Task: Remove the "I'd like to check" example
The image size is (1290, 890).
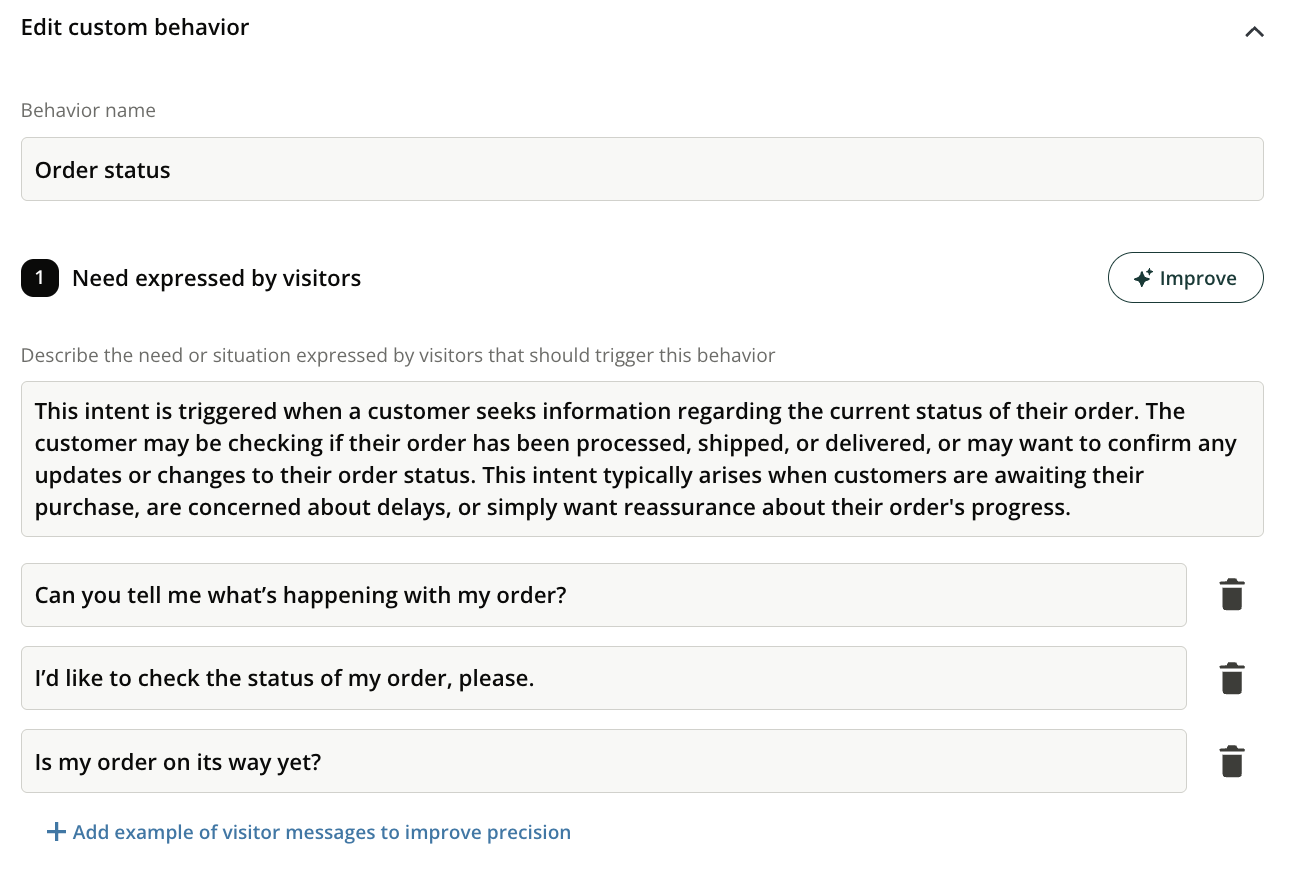Action: click(1232, 678)
